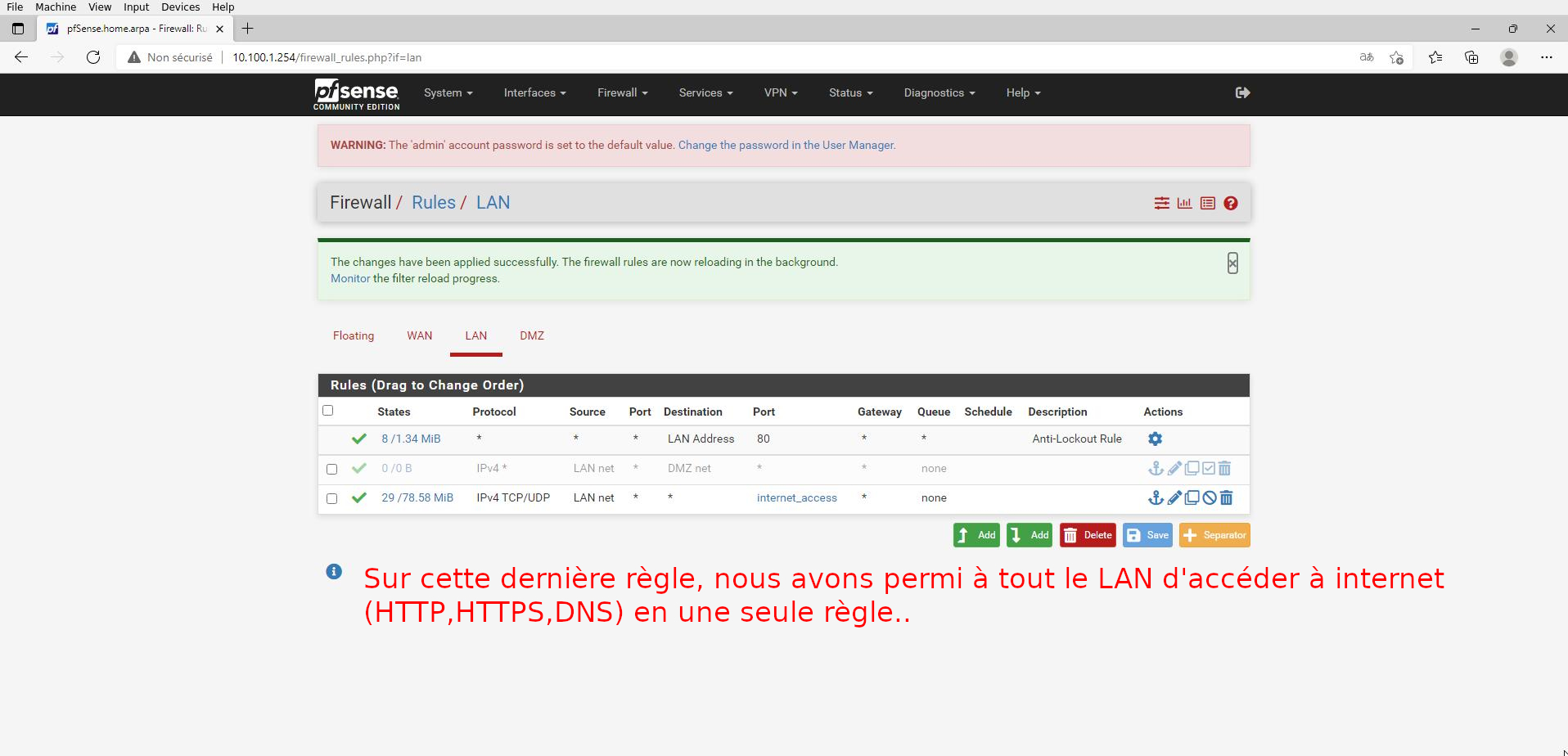This screenshot has height=756, width=1568.
Task: Select all rules with header checkbox
Action: [327, 410]
